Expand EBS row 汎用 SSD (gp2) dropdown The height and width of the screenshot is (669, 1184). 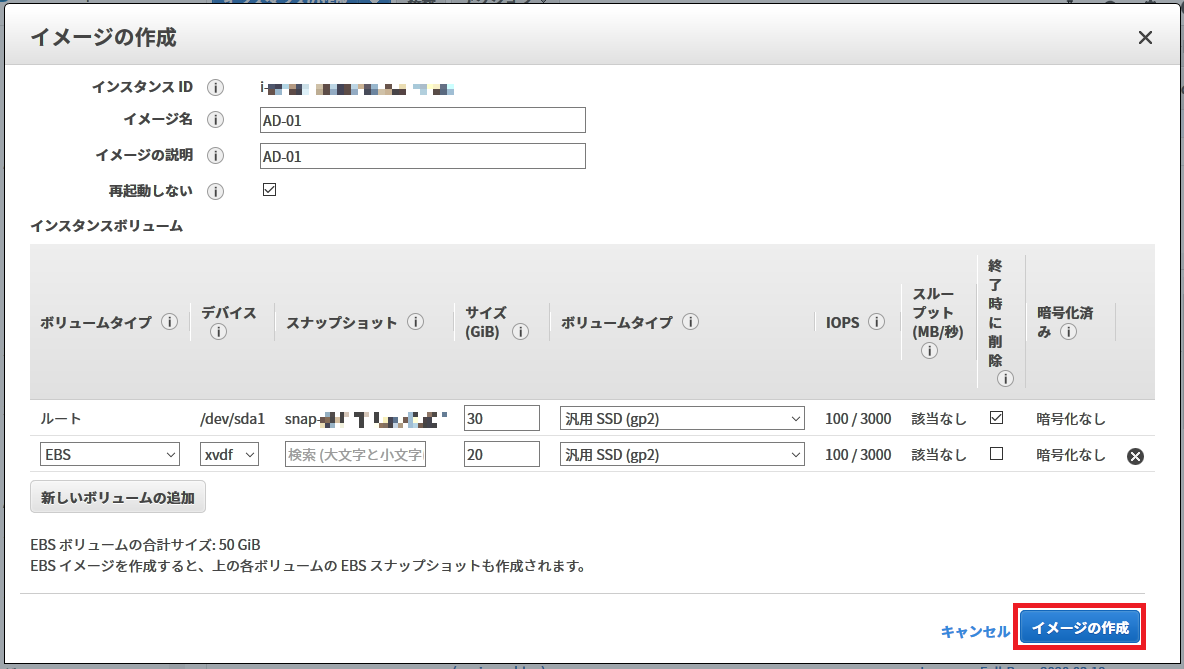click(682, 455)
